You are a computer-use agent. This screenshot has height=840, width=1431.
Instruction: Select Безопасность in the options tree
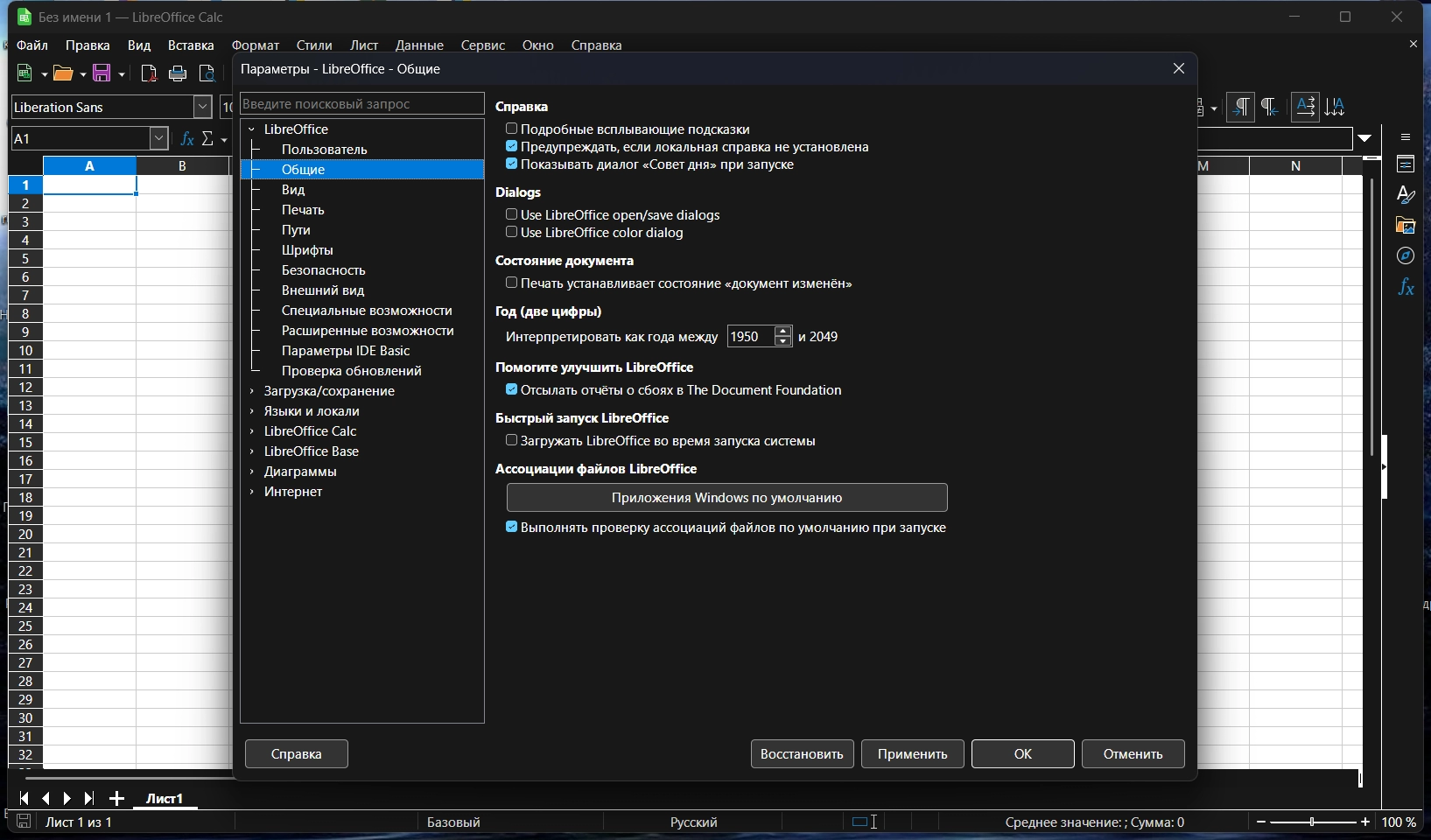pos(323,270)
